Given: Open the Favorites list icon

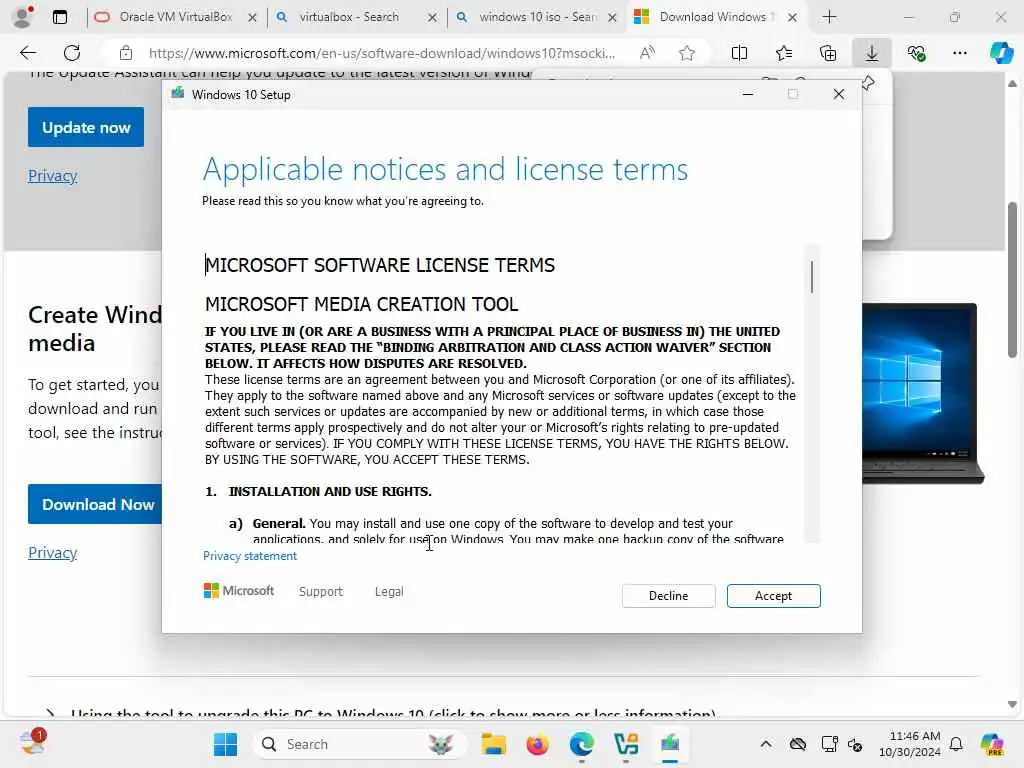Looking at the screenshot, I should pos(784,53).
